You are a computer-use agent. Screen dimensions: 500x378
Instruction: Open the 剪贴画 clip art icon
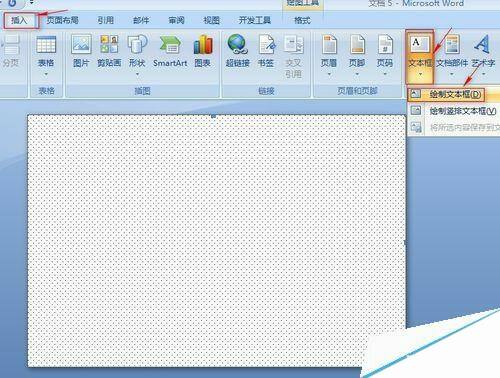tap(109, 44)
